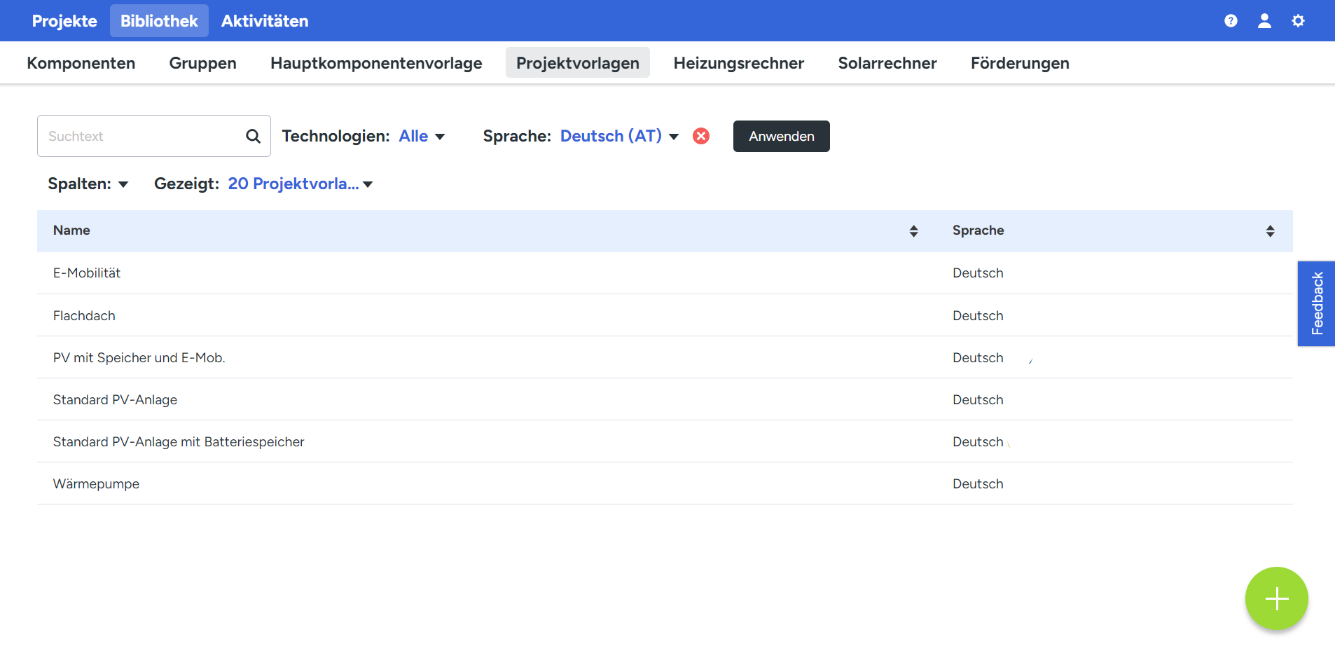Open the Aktivitäten menu
1335x653 pixels.
pyautogui.click(x=264, y=21)
